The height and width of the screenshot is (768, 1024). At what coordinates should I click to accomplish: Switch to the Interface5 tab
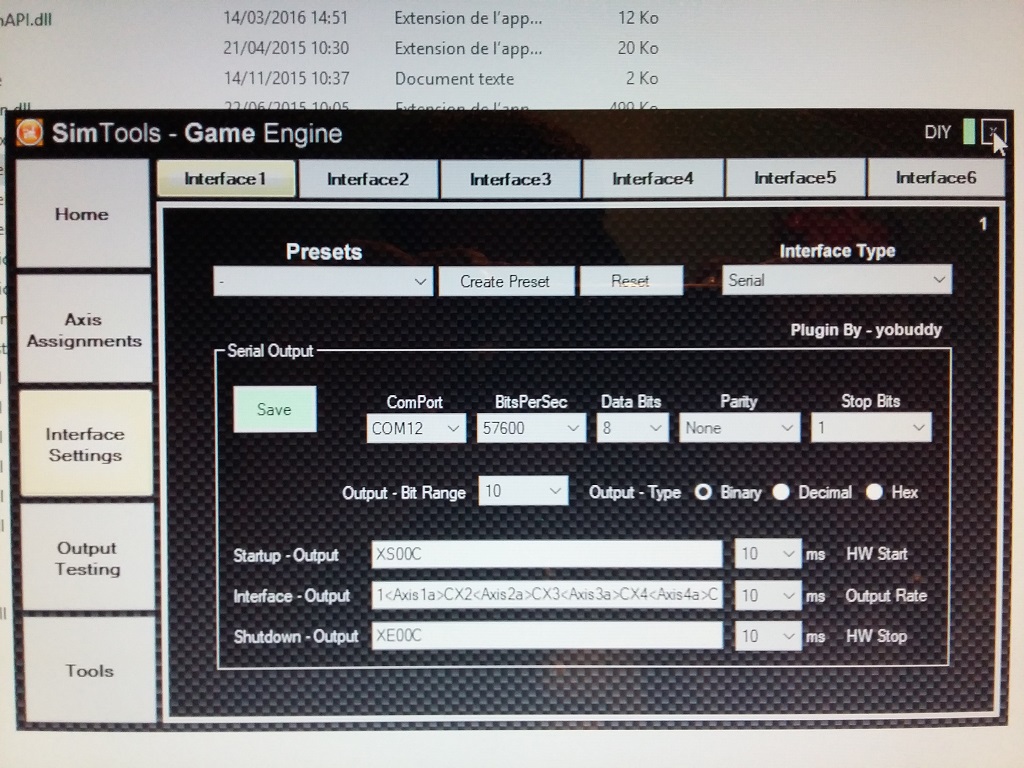click(795, 178)
